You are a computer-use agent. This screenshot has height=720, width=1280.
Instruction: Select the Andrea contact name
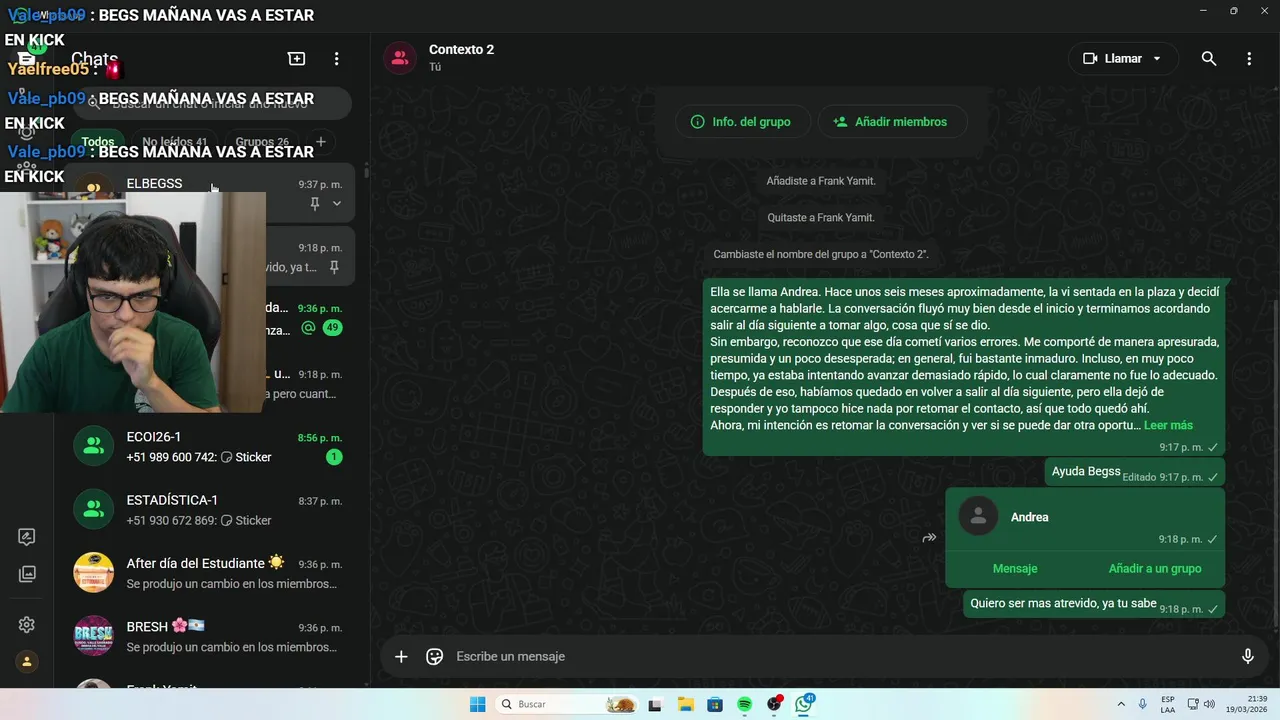(1029, 517)
